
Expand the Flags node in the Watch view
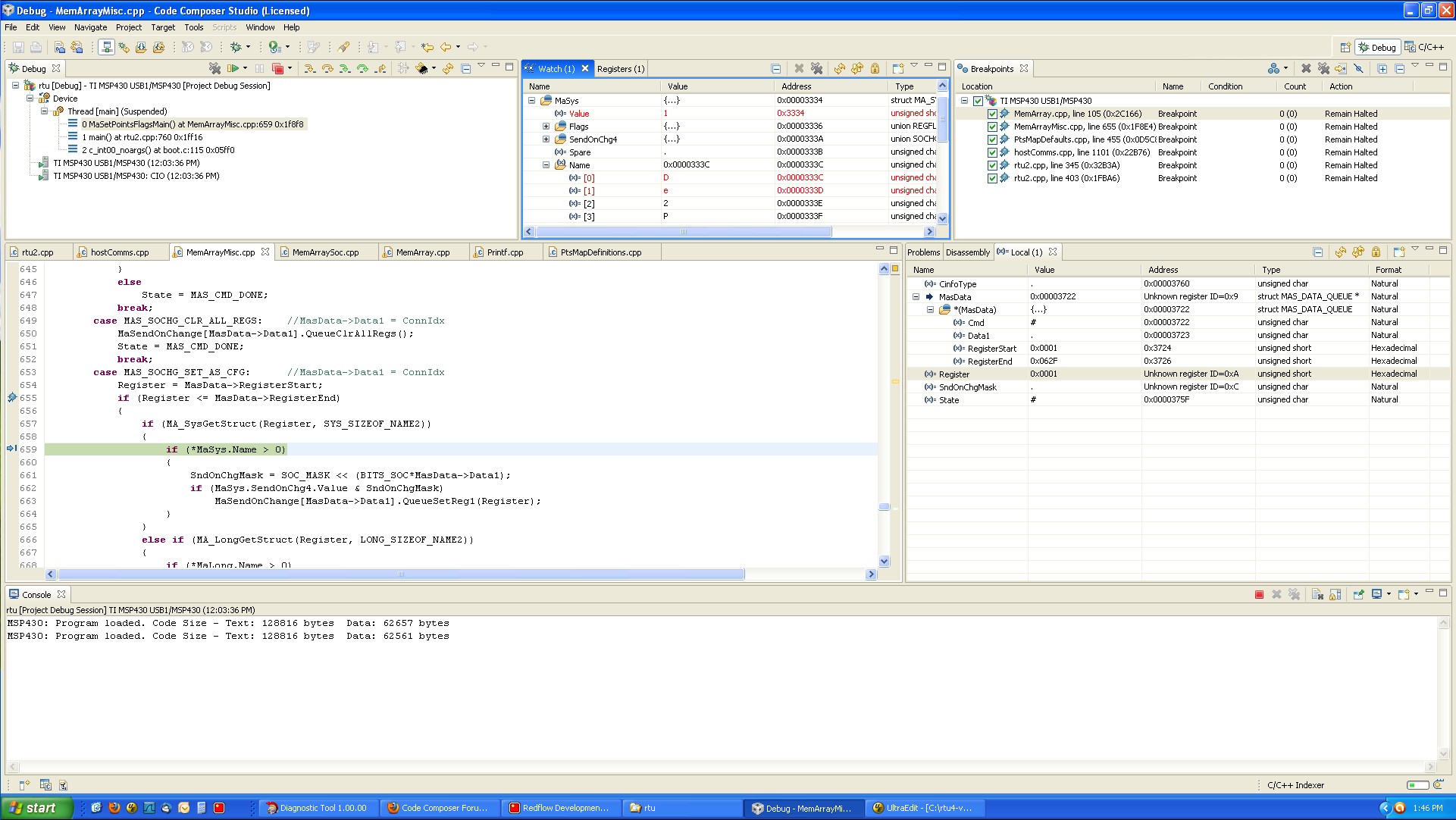pyautogui.click(x=546, y=127)
